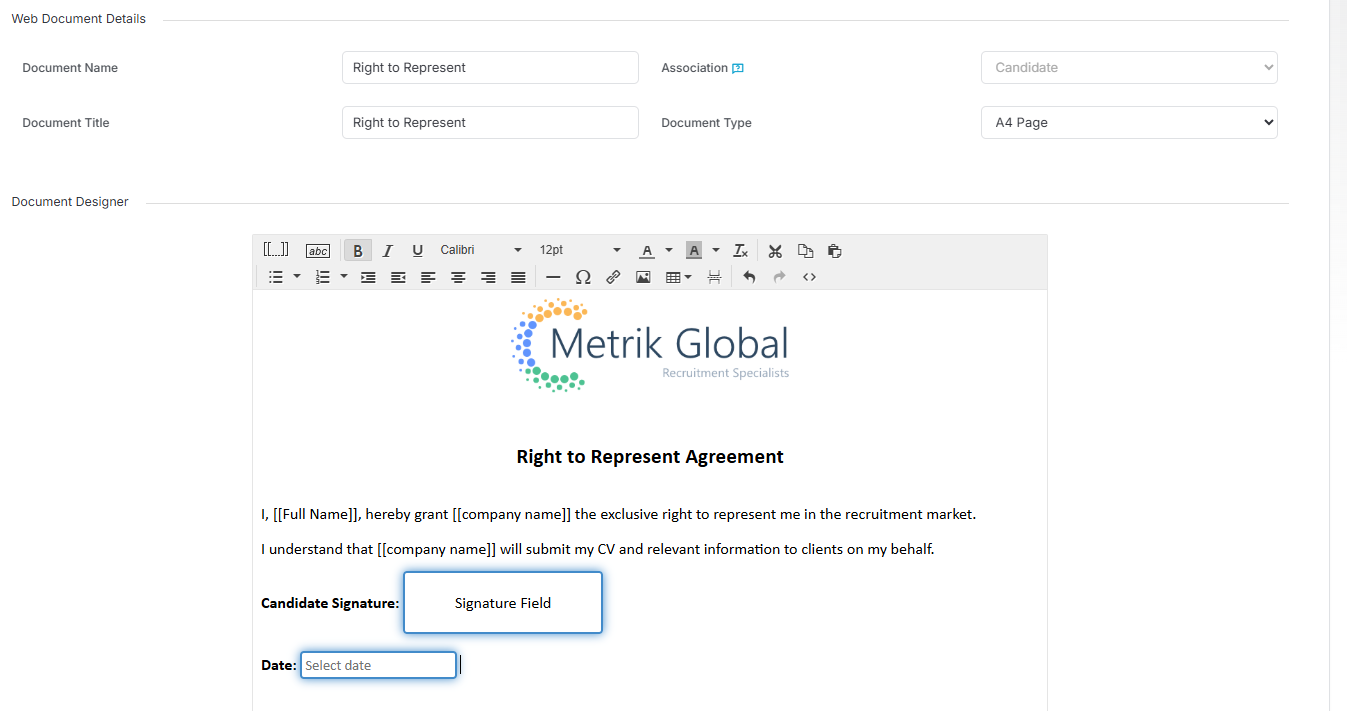Click the Candidate Signature label
Viewport: 1347px width, 711px height.
tap(330, 603)
